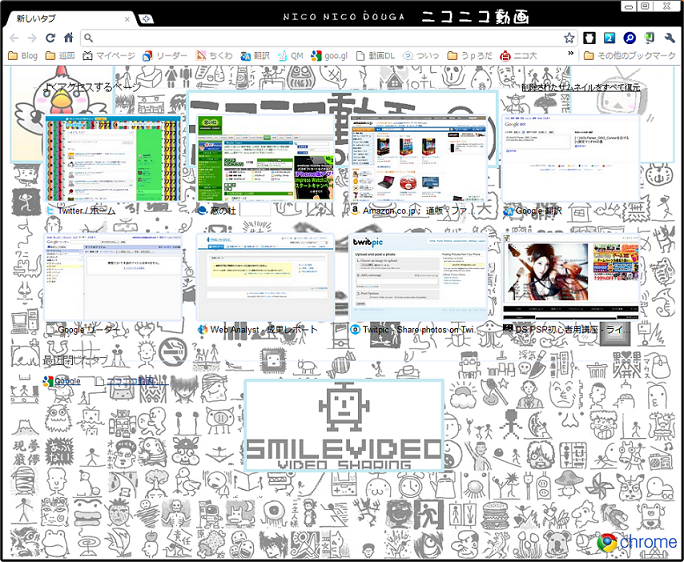Open the Google リーダー page thumbnail

pyautogui.click(x=113, y=277)
